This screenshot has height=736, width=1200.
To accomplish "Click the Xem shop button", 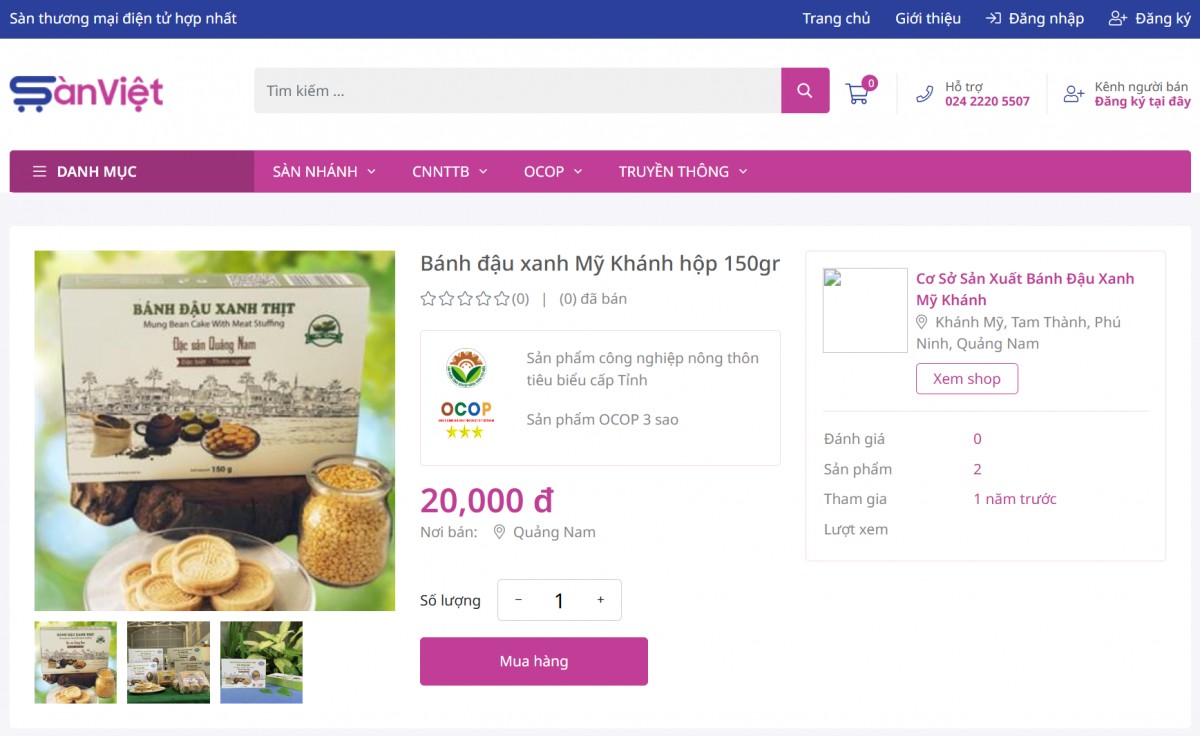I will (x=966, y=378).
